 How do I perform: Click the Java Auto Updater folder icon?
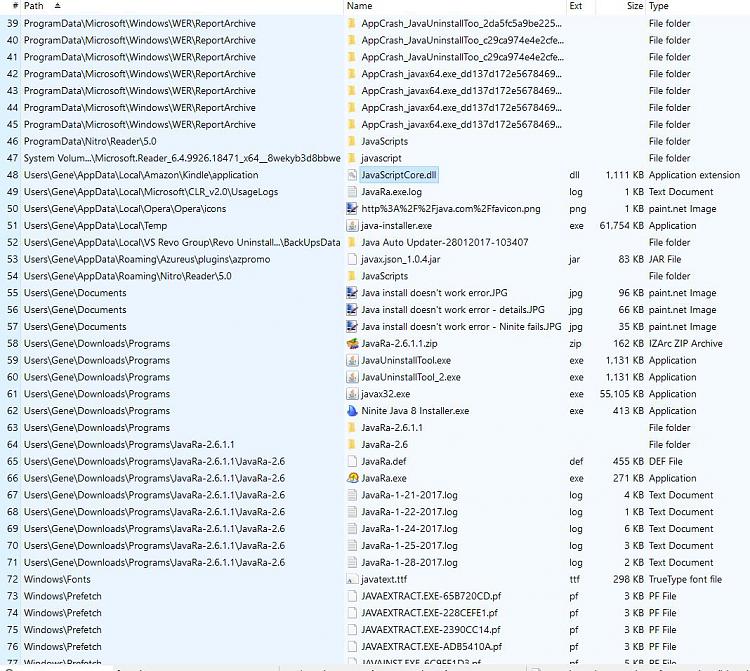click(352, 242)
